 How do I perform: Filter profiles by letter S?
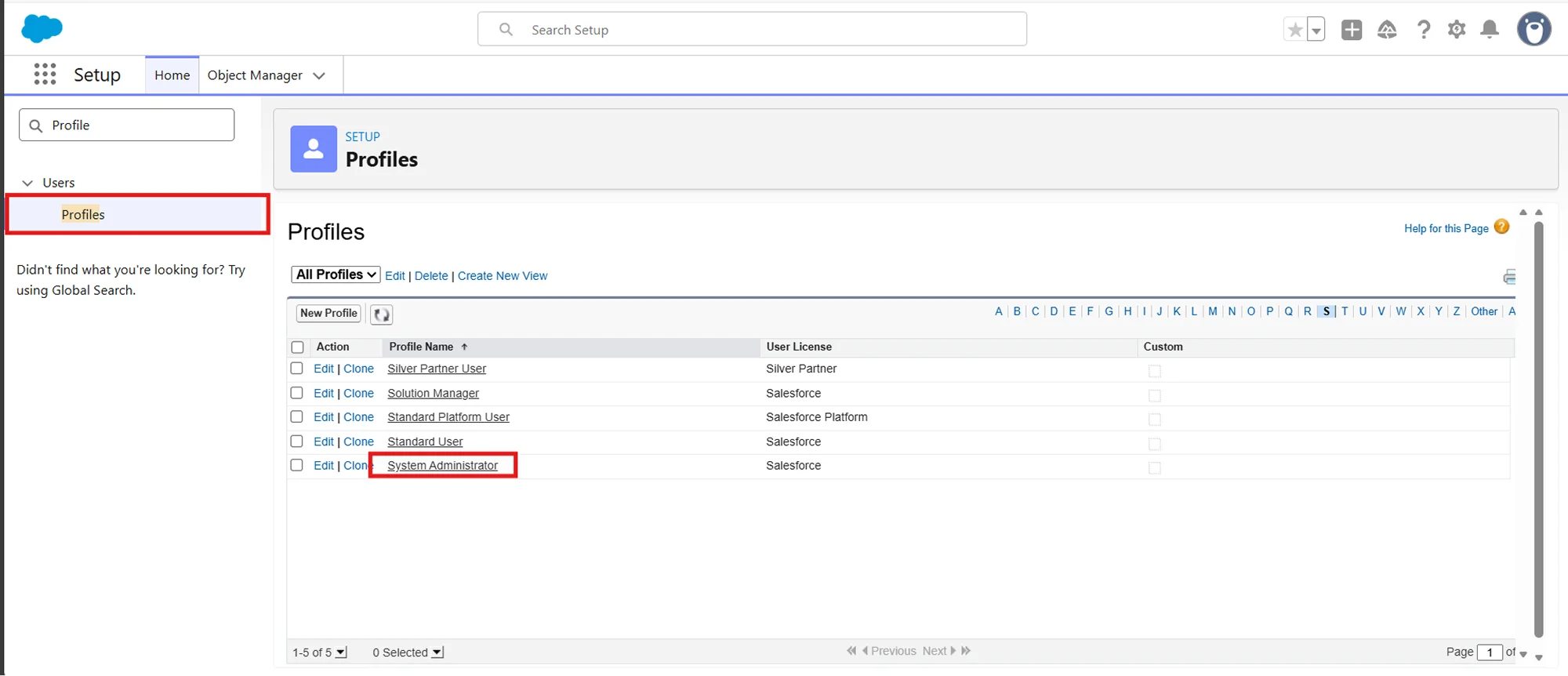pyautogui.click(x=1326, y=311)
